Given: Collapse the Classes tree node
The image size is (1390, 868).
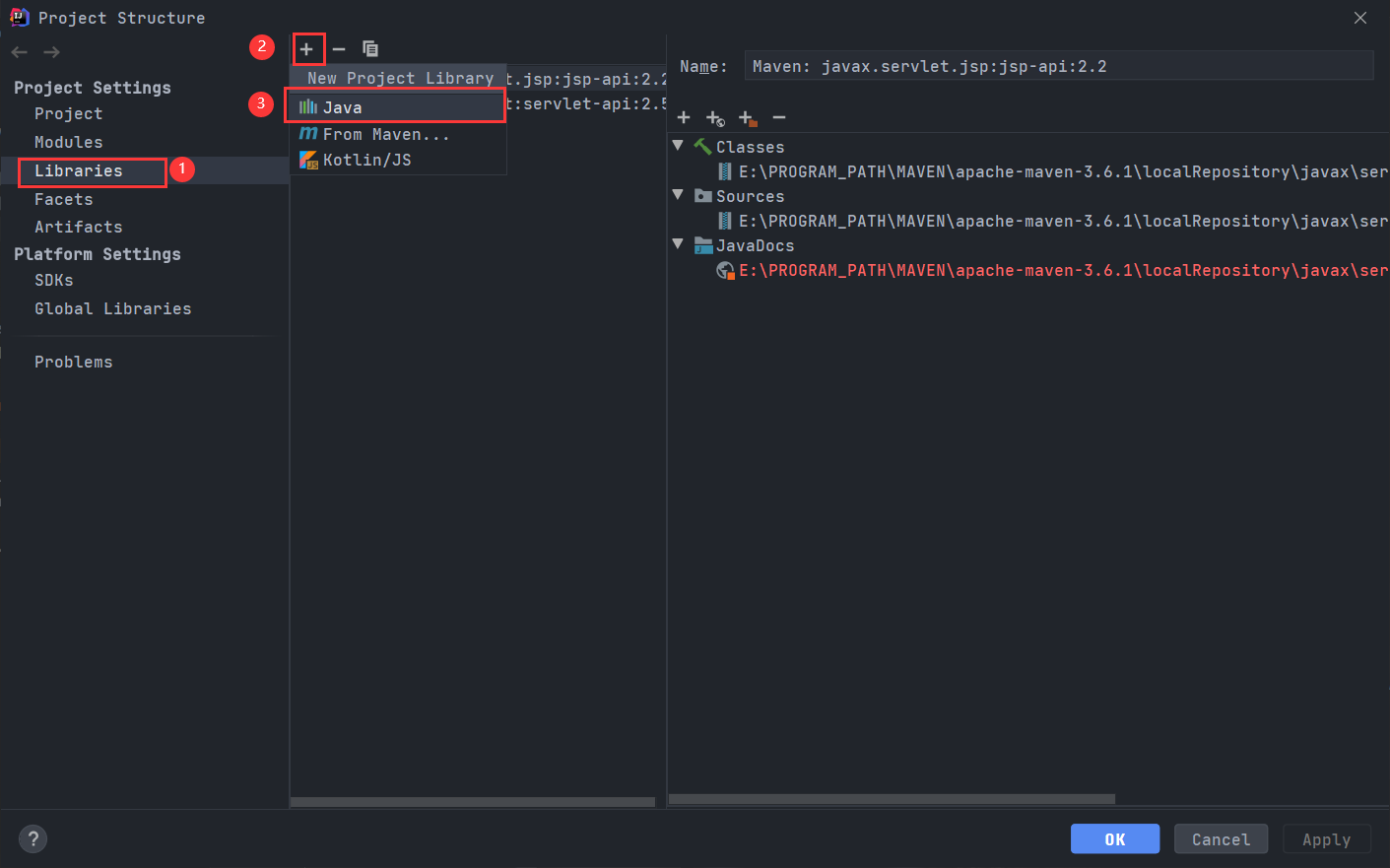Looking at the screenshot, I should [678, 146].
